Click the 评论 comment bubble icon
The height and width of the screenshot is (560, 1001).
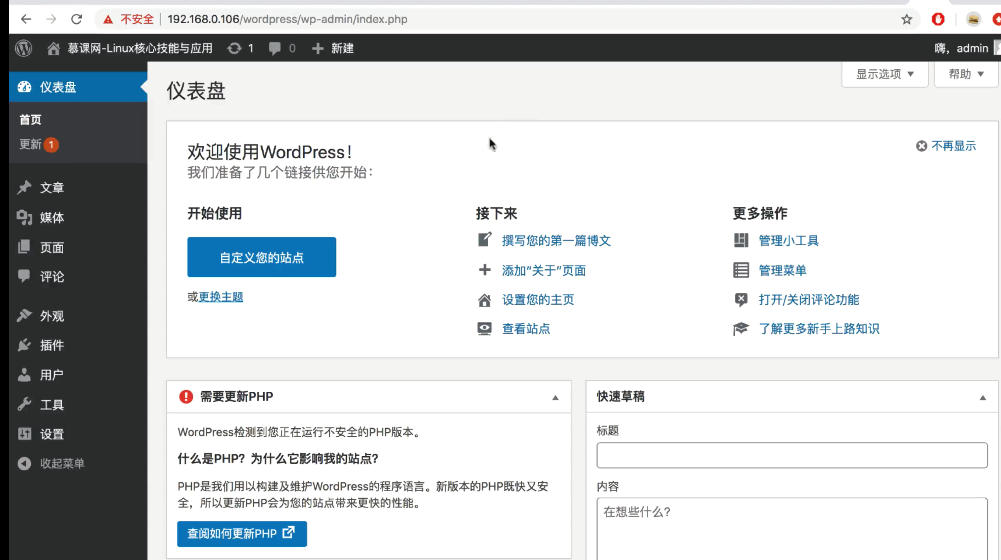(x=24, y=276)
